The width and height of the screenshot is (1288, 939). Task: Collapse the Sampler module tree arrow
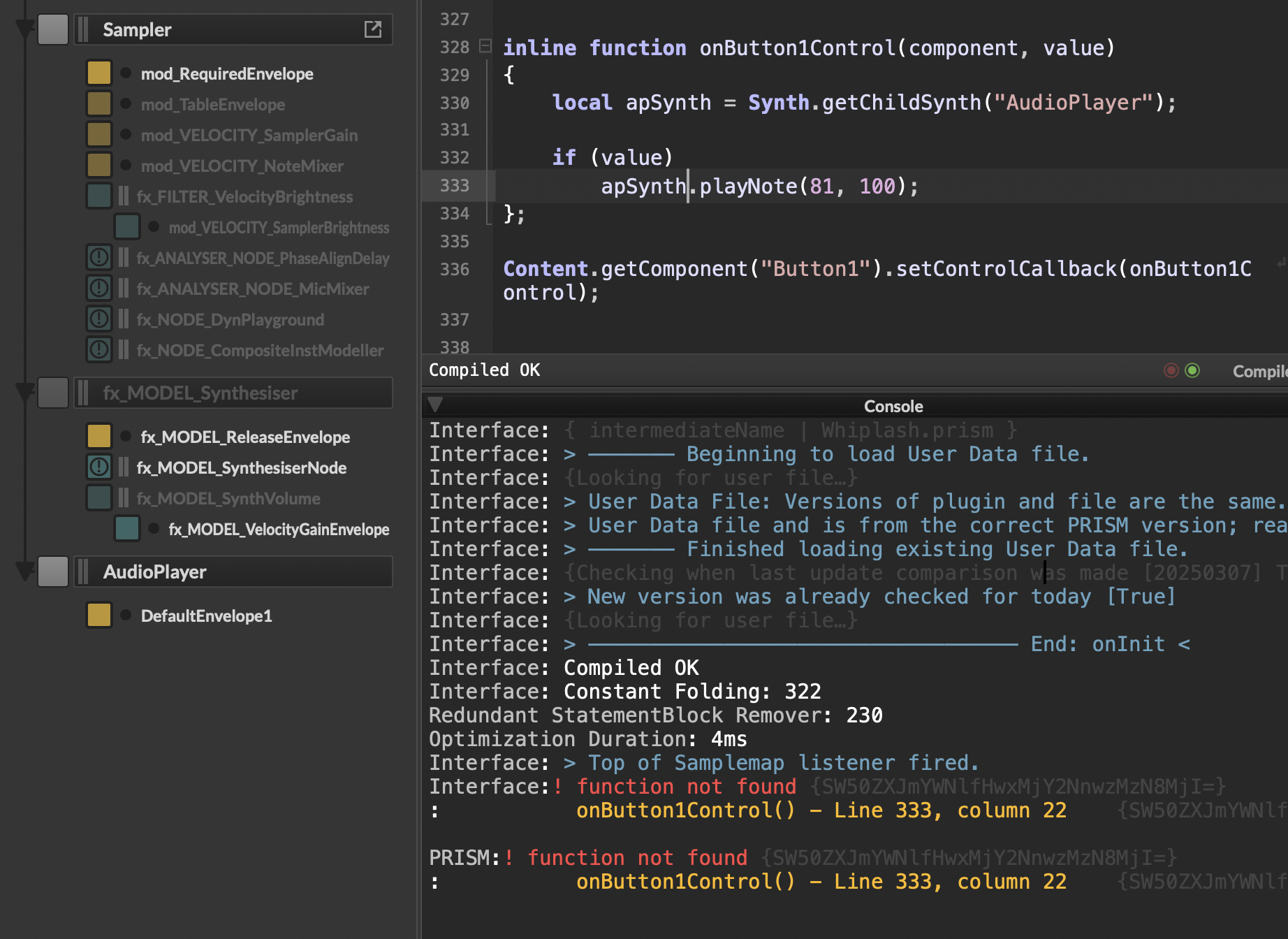[24, 29]
